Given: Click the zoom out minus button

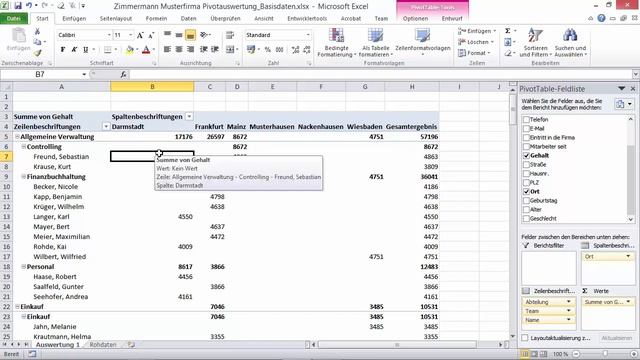Looking at the screenshot, I should (x=576, y=354).
